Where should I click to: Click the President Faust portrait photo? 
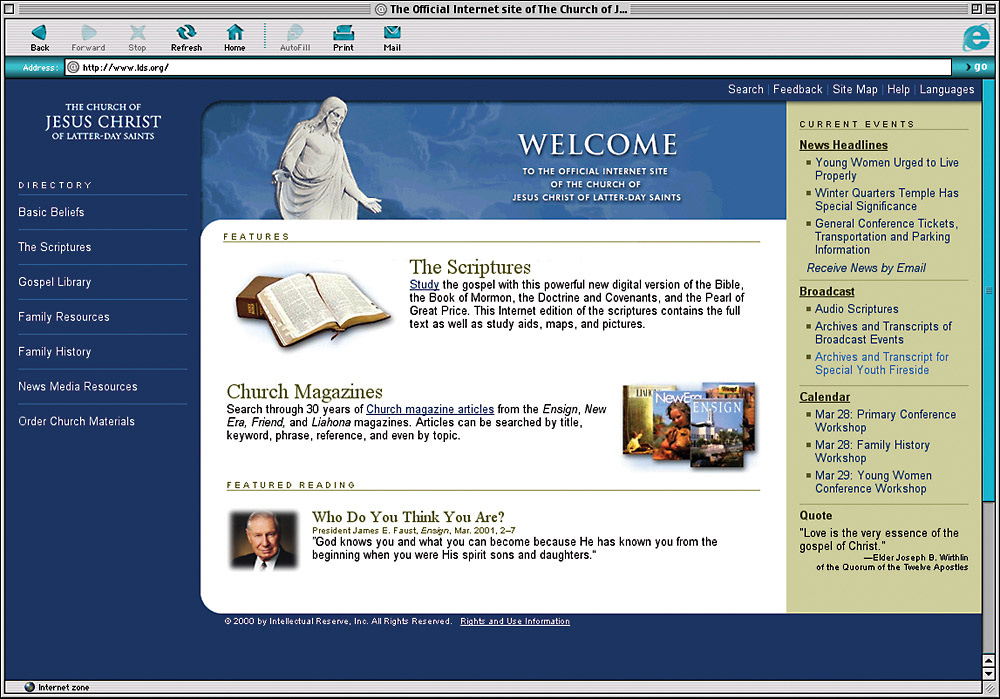coord(264,540)
